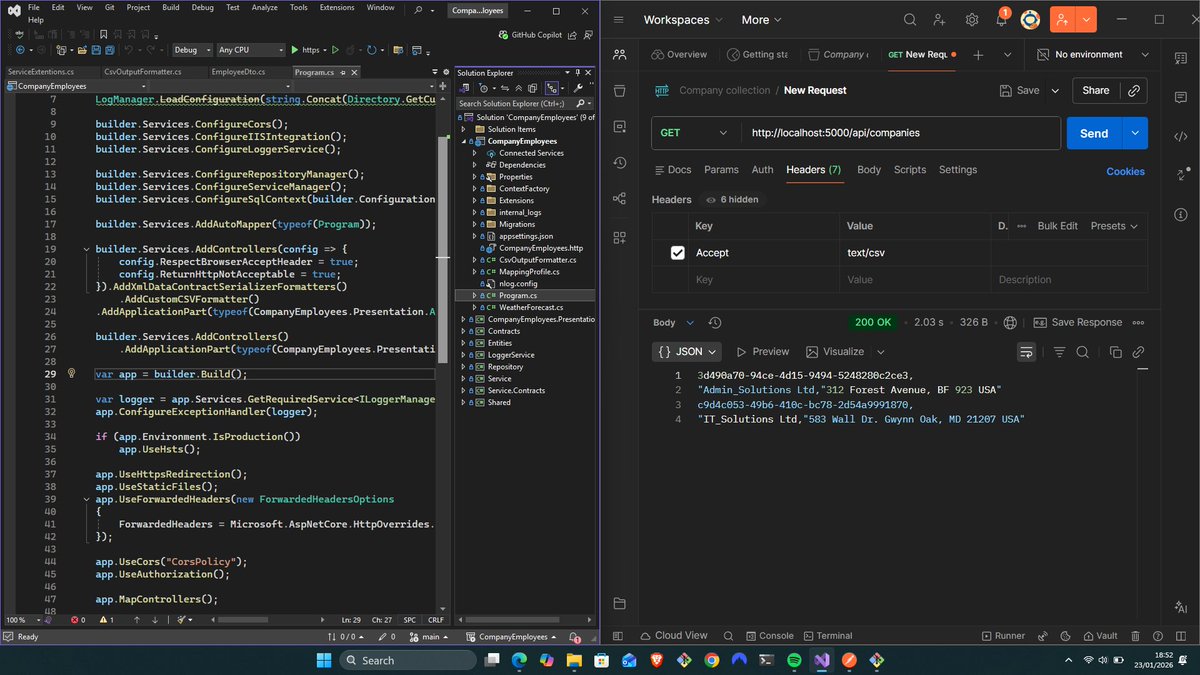Open the Build menu in Visual Studio

tap(170, 7)
